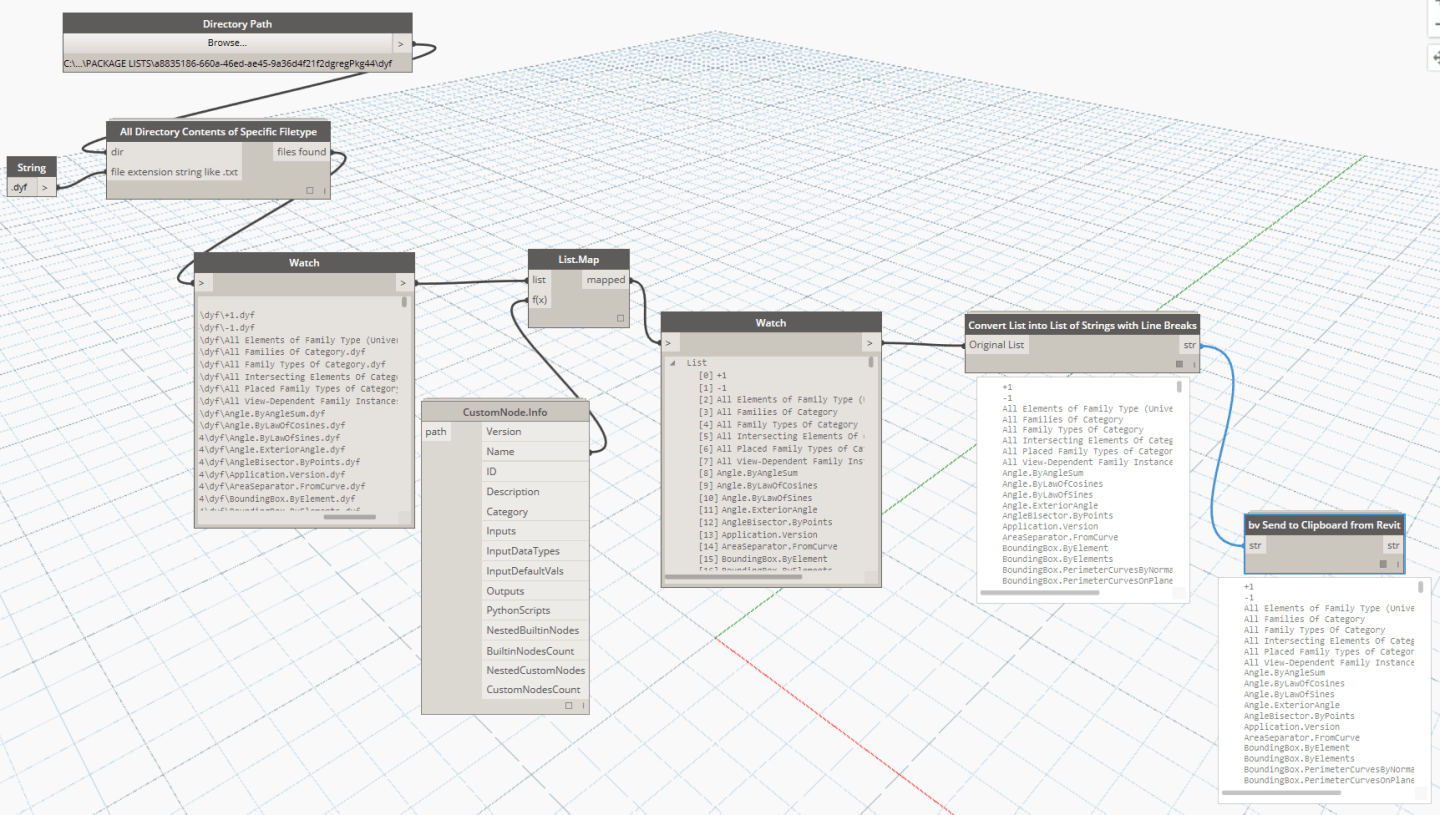Screen dimensions: 1440x815
Task: Click the .dyf text field in String node
Action: coord(20,186)
